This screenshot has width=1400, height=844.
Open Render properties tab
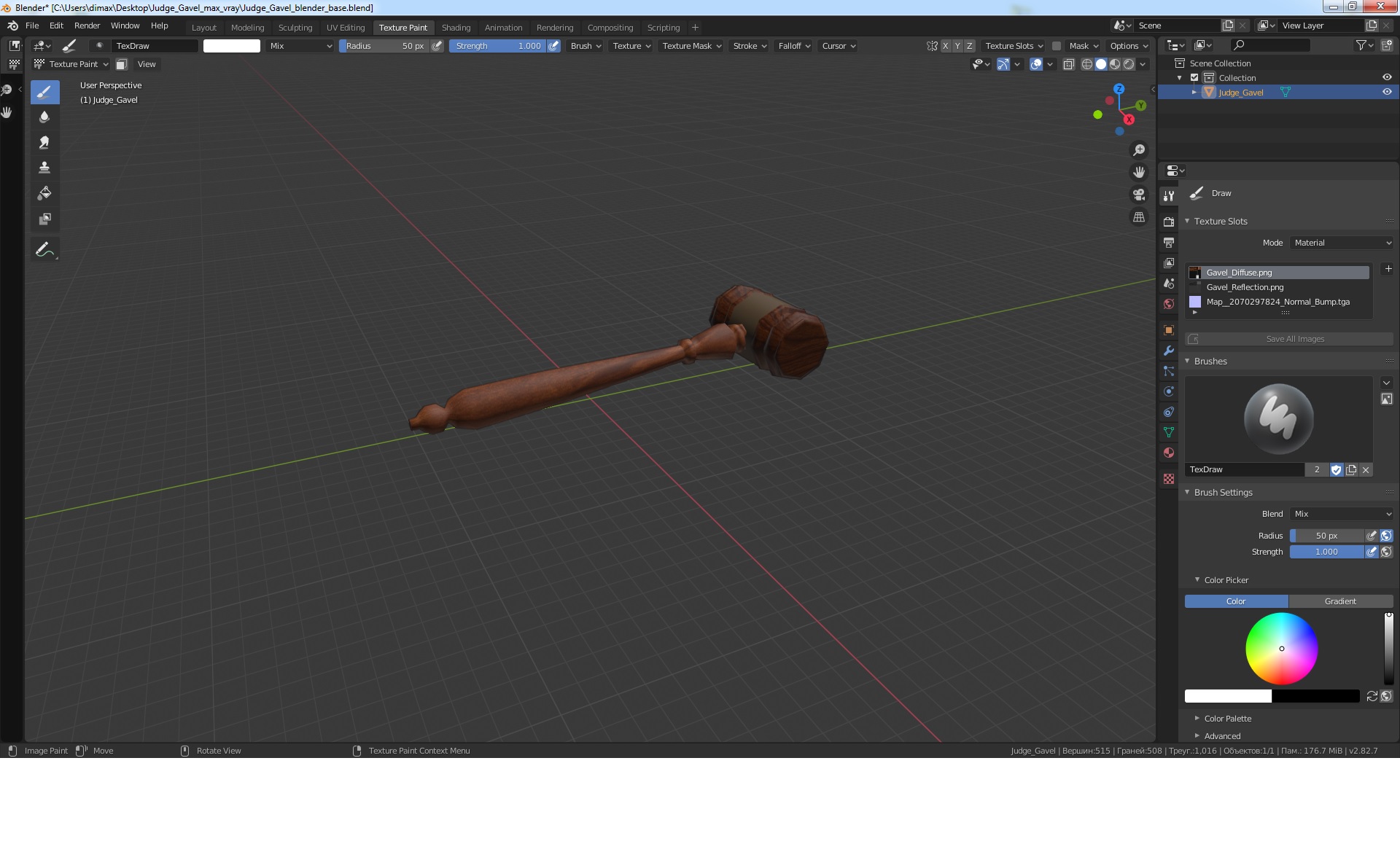pyautogui.click(x=1169, y=222)
